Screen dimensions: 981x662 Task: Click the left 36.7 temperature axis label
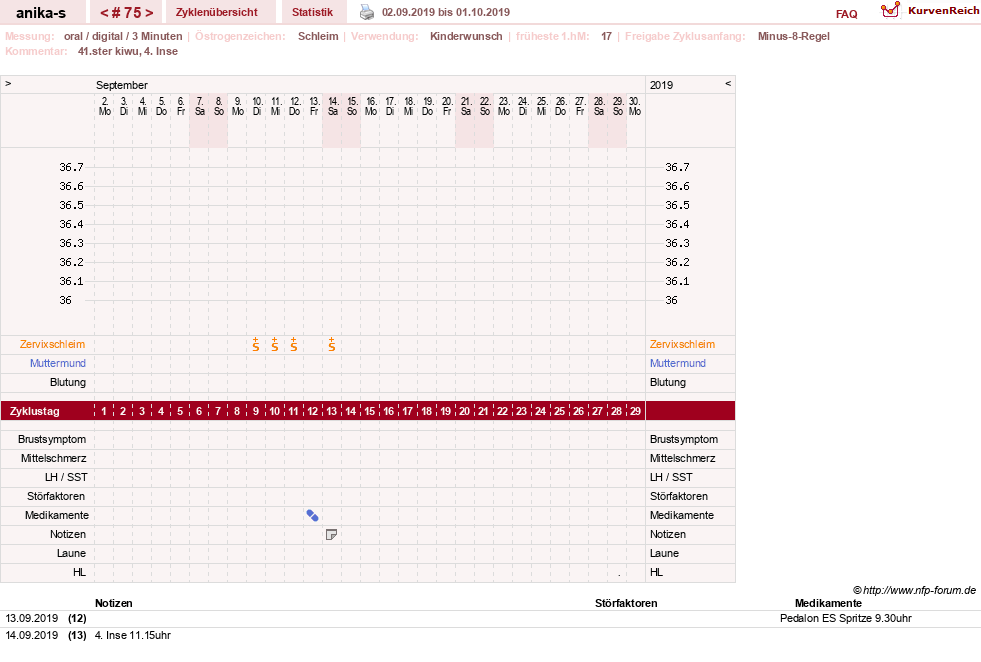[71, 167]
